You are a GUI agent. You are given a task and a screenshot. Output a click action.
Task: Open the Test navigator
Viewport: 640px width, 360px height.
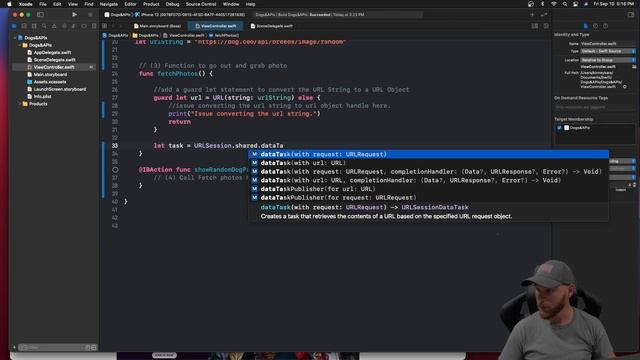64,26
